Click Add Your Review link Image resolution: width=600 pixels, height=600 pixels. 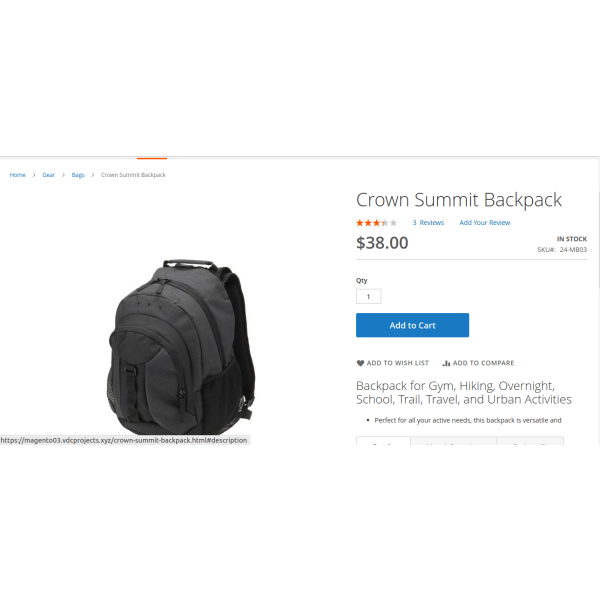[485, 223]
